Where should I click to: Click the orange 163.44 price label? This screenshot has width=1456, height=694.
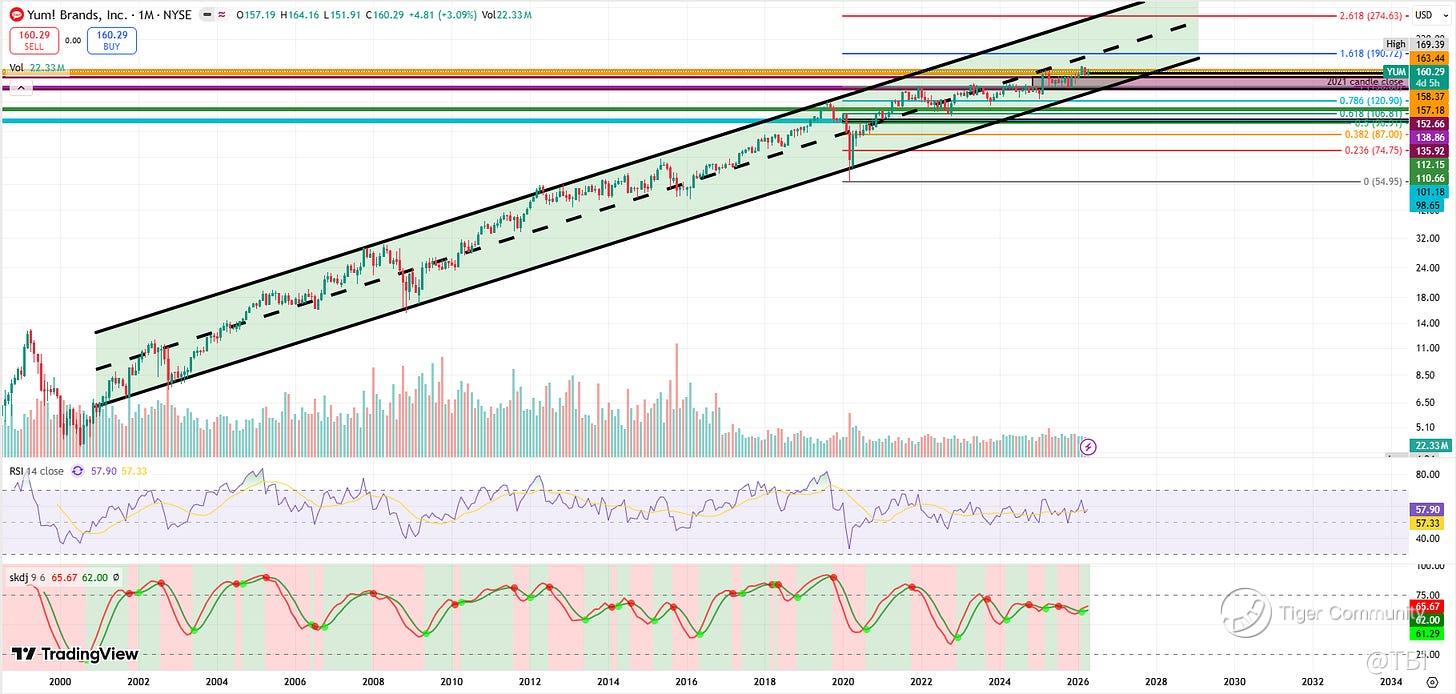click(1429, 58)
